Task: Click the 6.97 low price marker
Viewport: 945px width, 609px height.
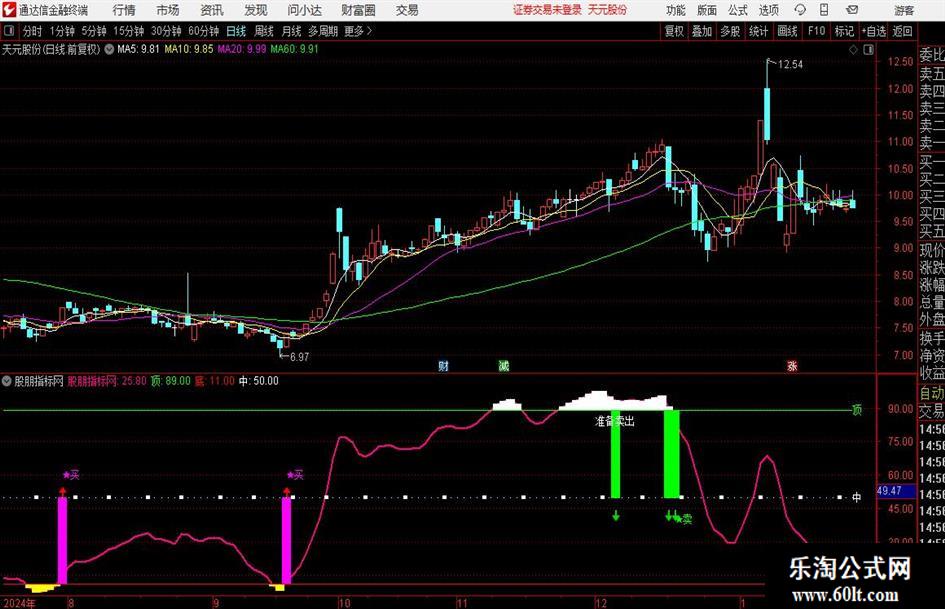Action: (299, 357)
